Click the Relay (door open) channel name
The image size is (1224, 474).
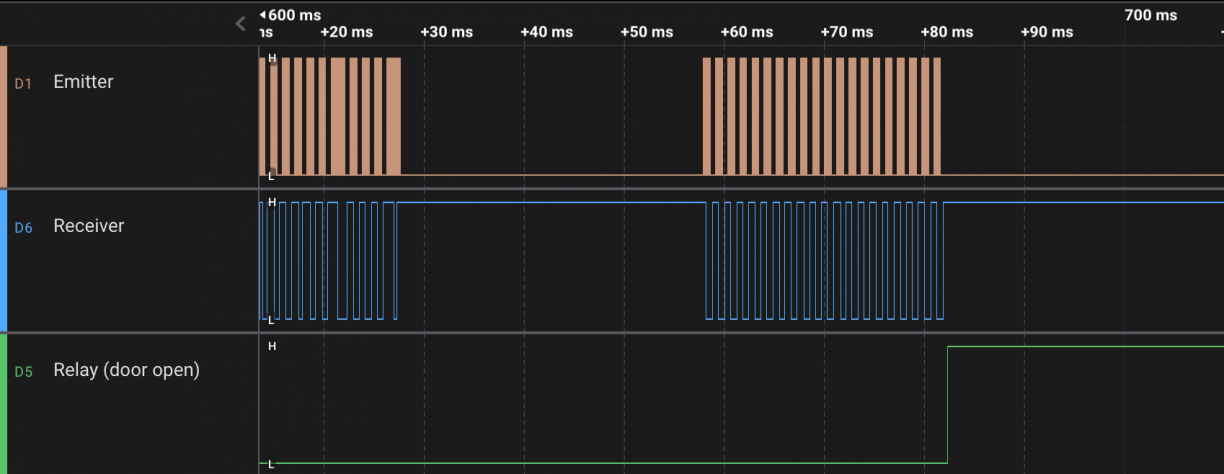tap(126, 370)
